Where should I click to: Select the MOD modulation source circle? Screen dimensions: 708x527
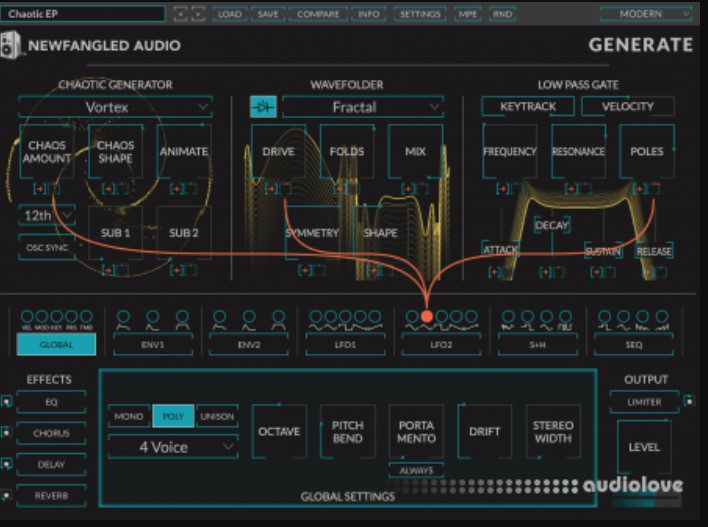[x=42, y=316]
